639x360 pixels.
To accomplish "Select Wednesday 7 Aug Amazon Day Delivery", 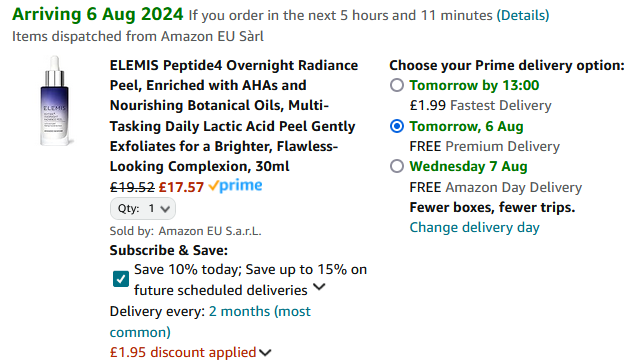I will click(x=397, y=166).
